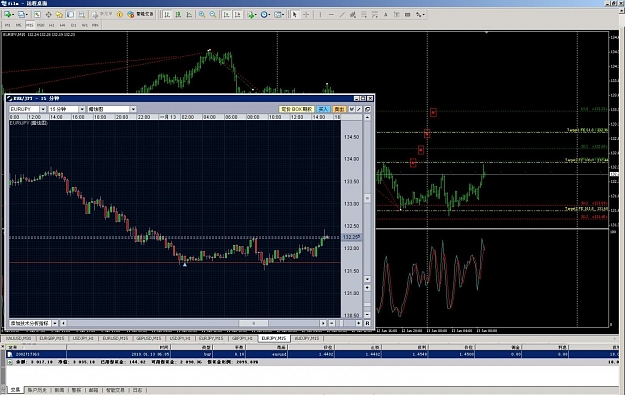Select the trendline drawing tool

[x=342, y=14]
